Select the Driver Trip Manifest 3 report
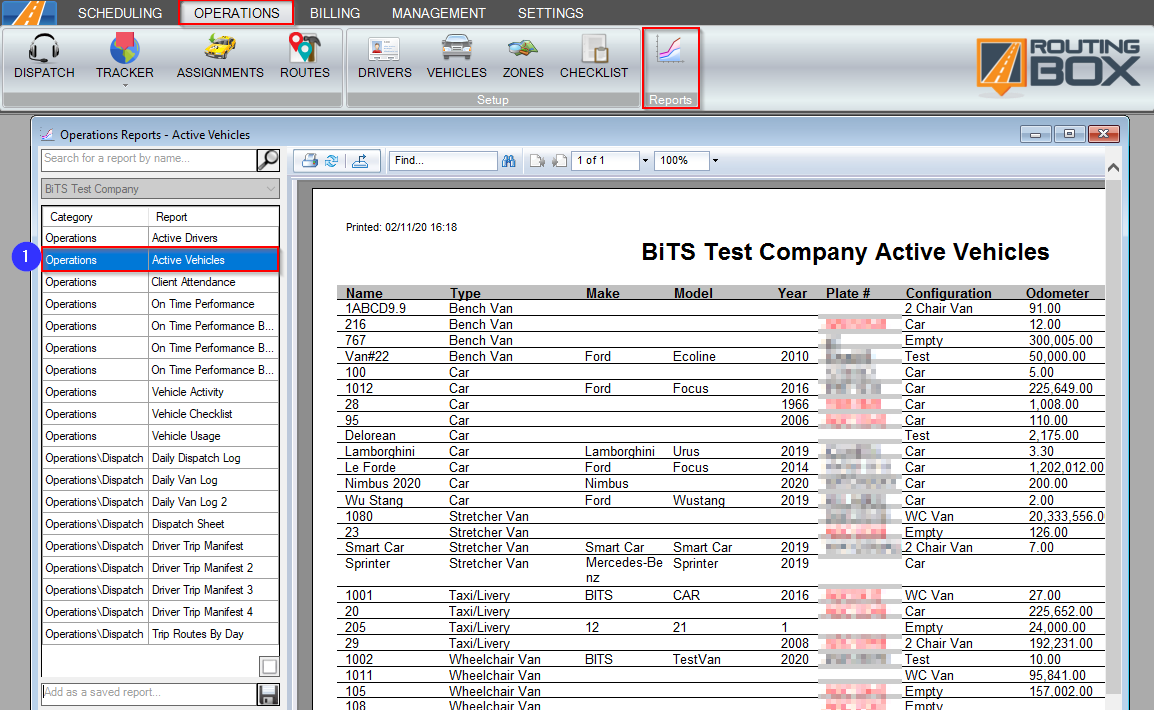1154x710 pixels. (x=160, y=590)
